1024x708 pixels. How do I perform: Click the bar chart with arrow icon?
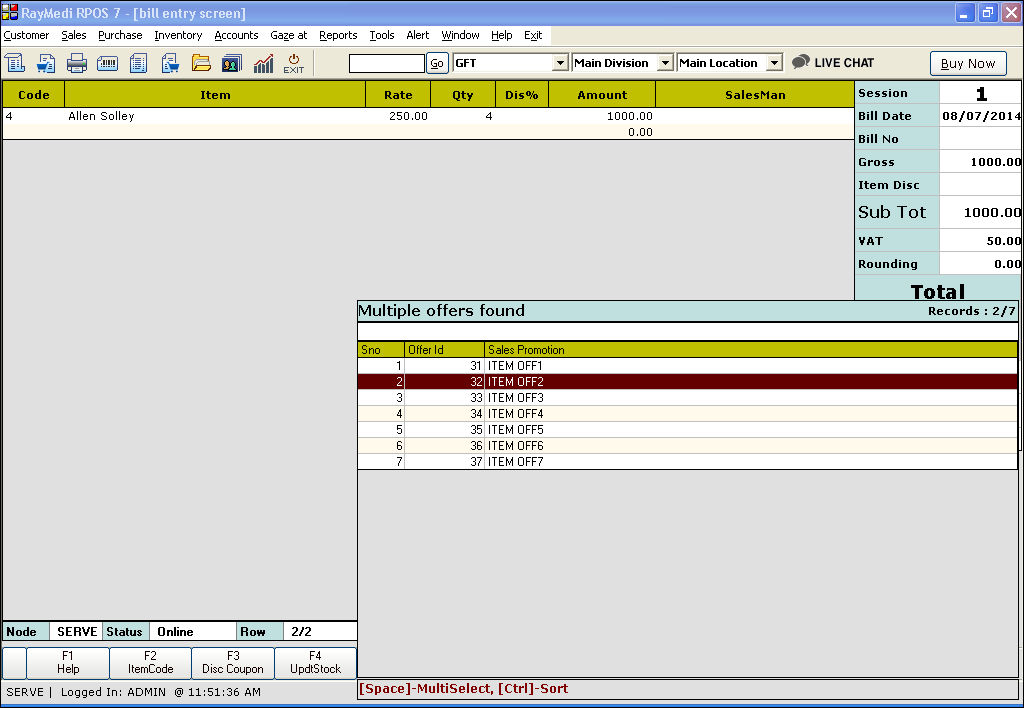tap(263, 63)
